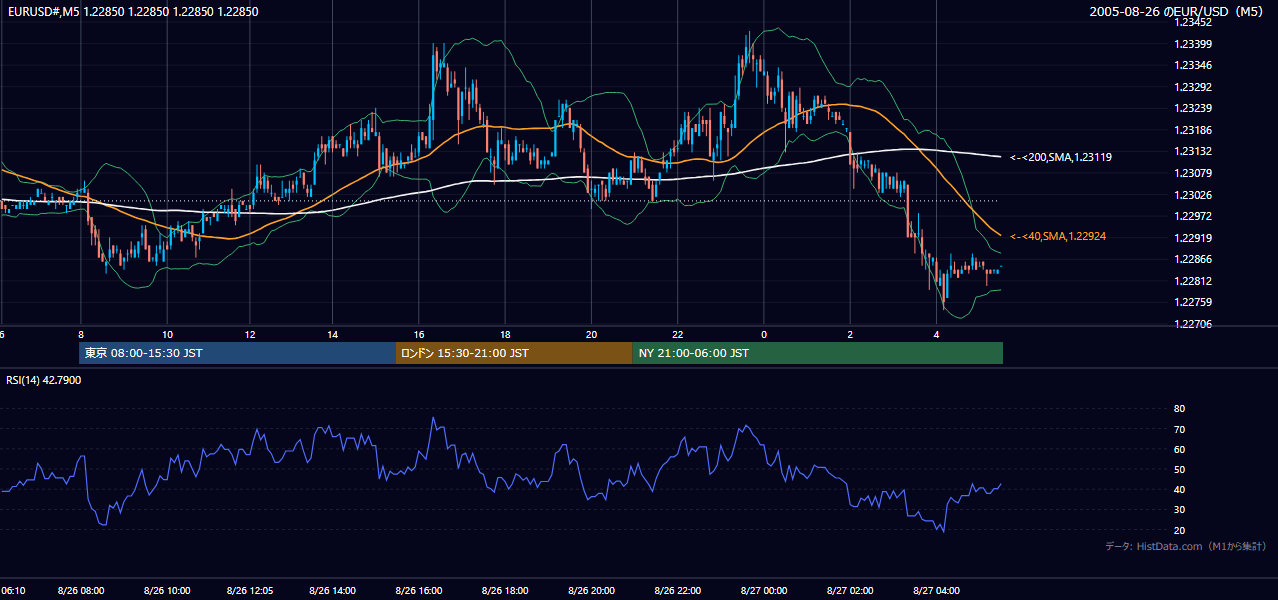Click price level 1.23452 on axis
Image resolution: width=1278 pixels, height=600 pixels.
tap(1191, 22)
